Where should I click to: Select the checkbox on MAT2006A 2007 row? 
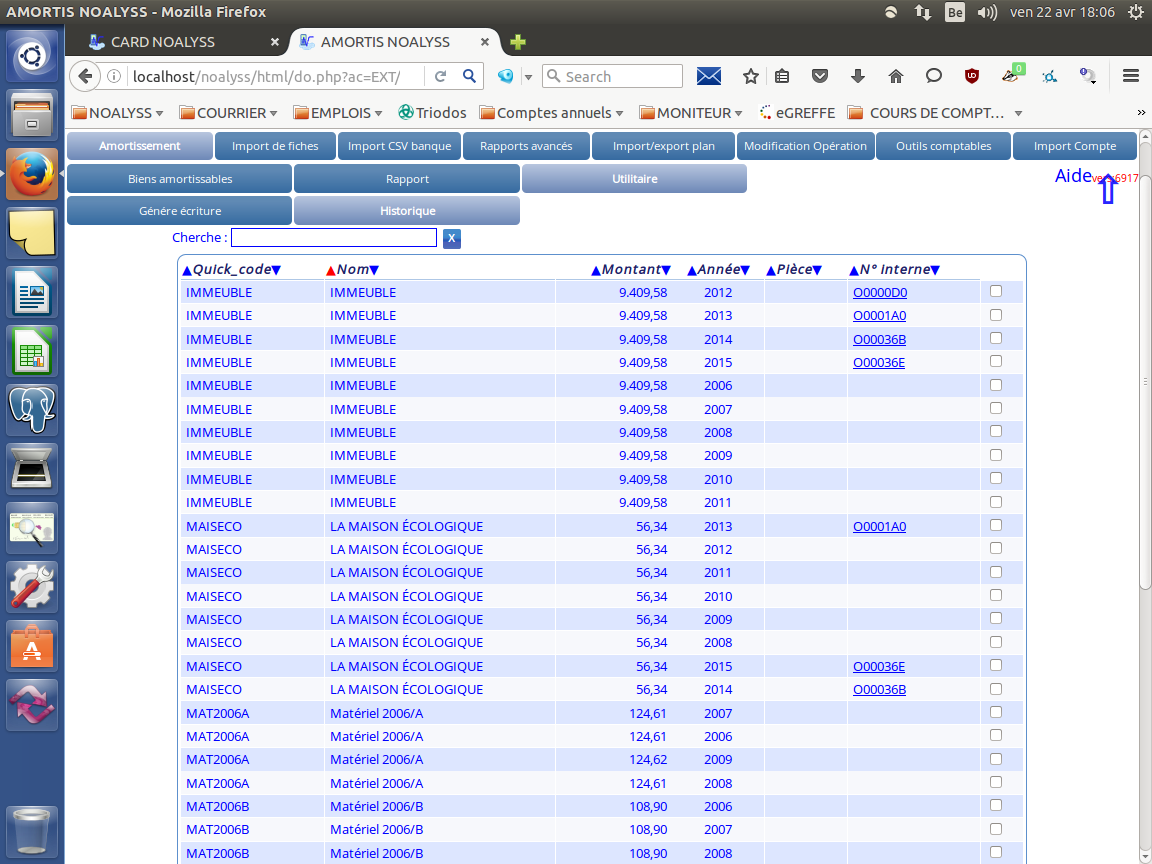(995, 712)
